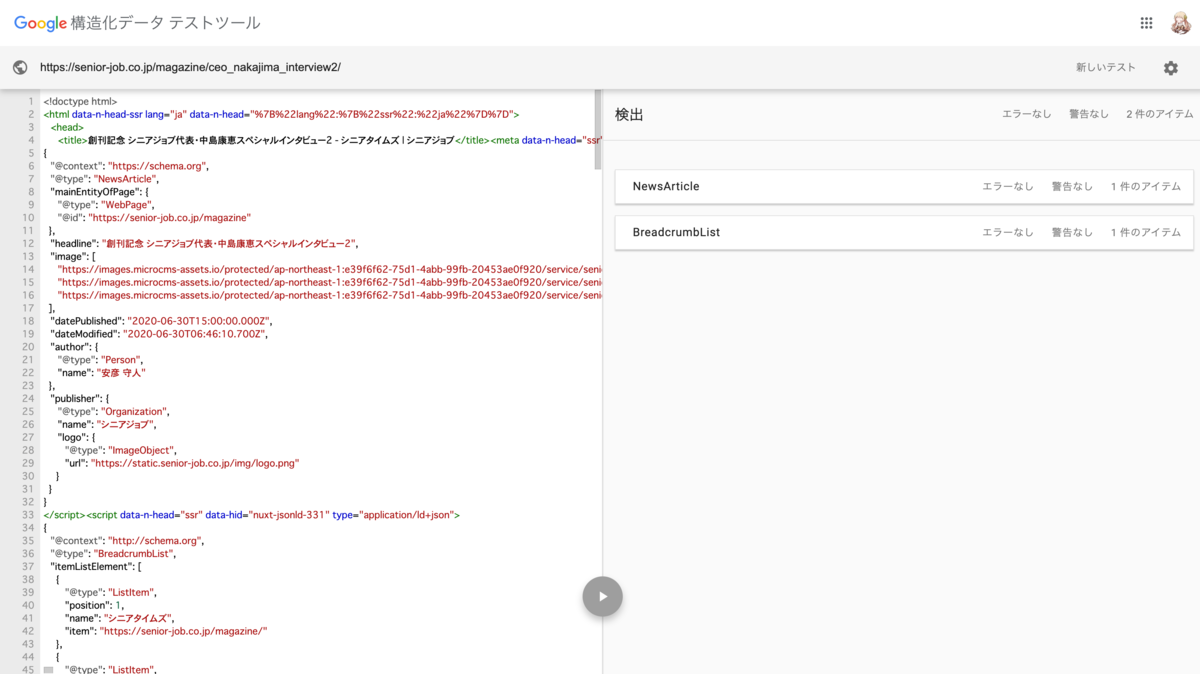Screen dimensions: 1200x674
Task: Open the user account avatar
Action: click(x=1181, y=23)
